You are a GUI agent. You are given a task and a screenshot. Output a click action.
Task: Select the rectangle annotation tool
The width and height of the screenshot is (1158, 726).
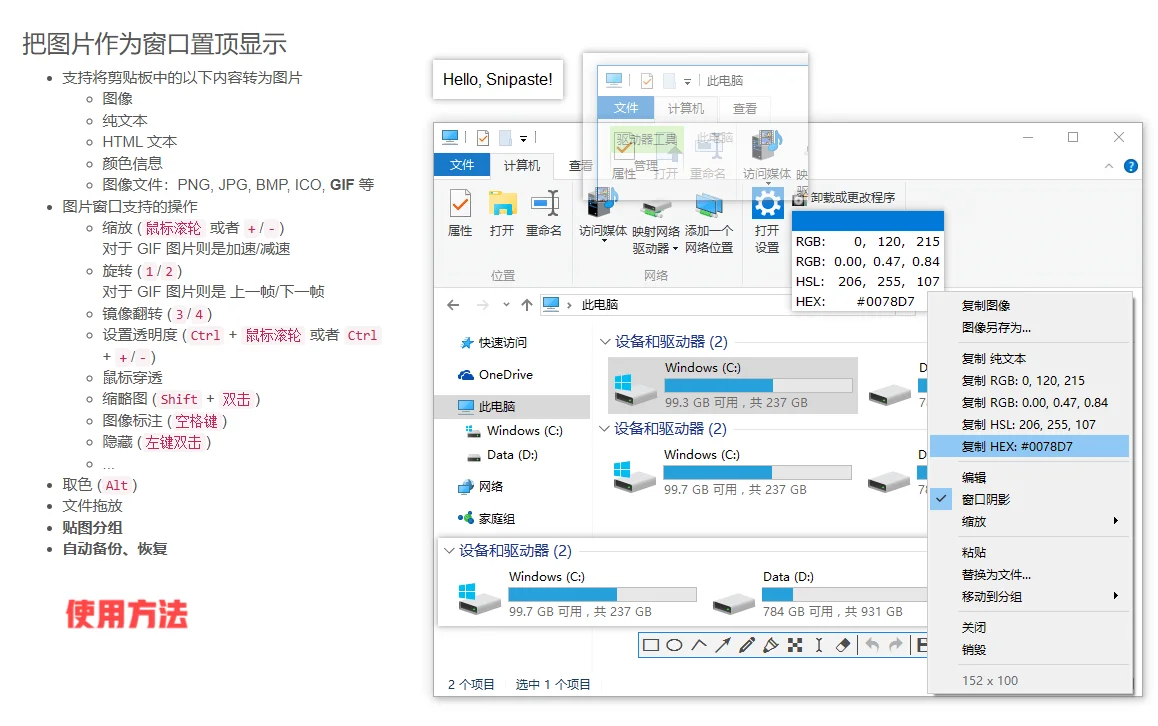pos(649,645)
